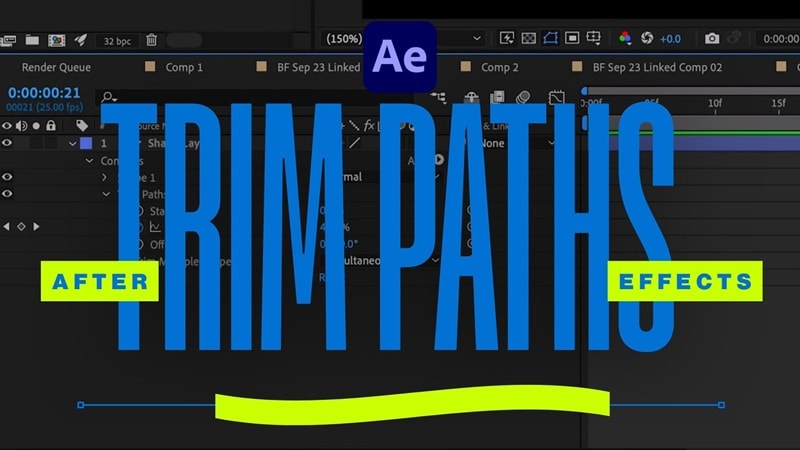
Task: Click the video eye column header
Action: pos(7,126)
